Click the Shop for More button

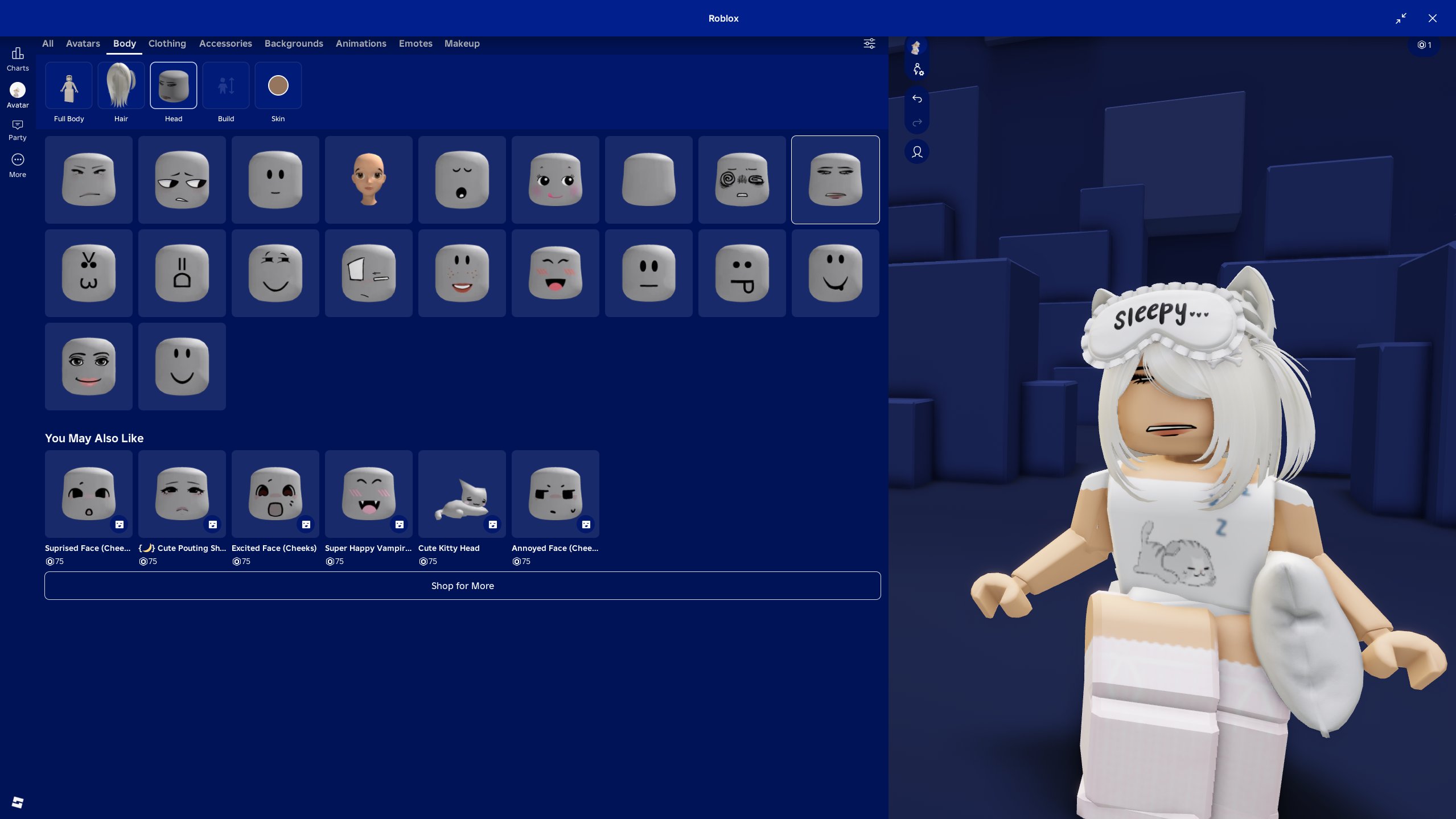[x=463, y=586]
